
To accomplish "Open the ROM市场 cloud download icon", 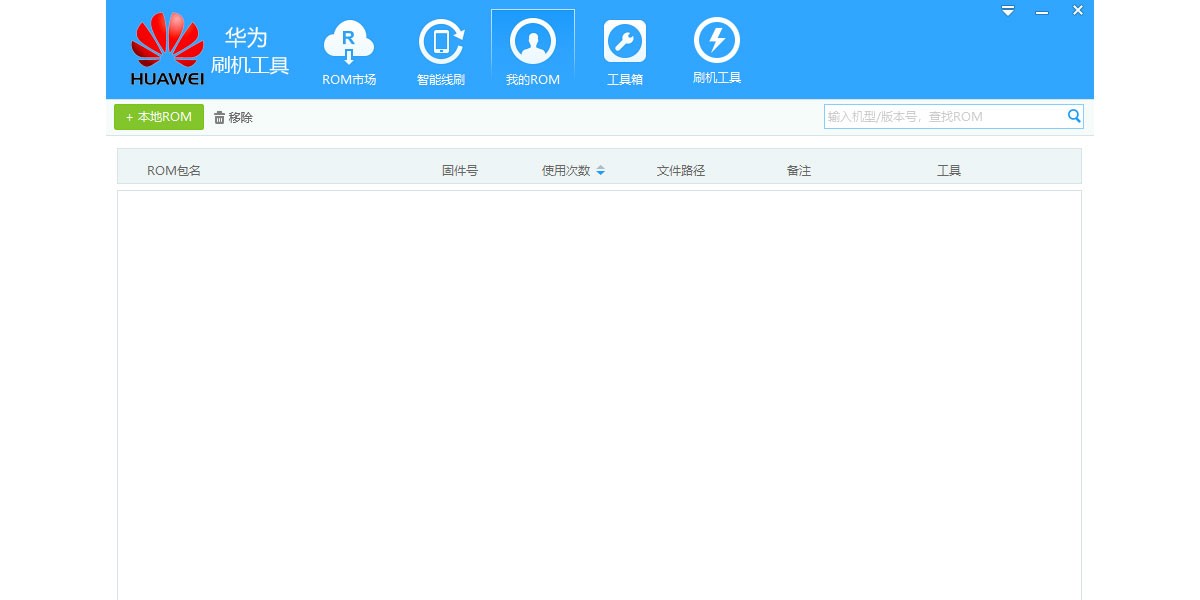I will pyautogui.click(x=349, y=43).
